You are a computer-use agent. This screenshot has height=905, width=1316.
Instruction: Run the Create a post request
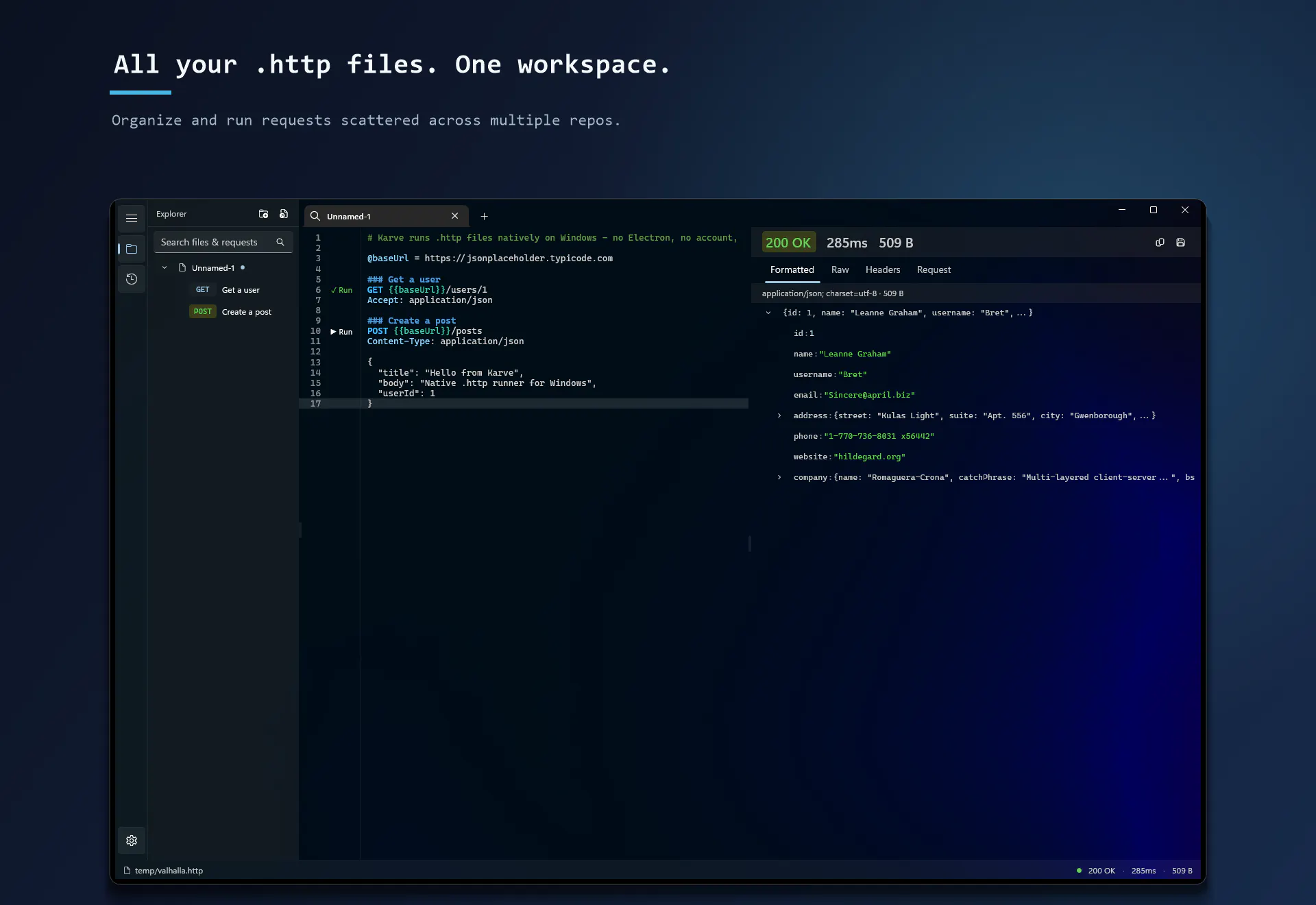[341, 332]
